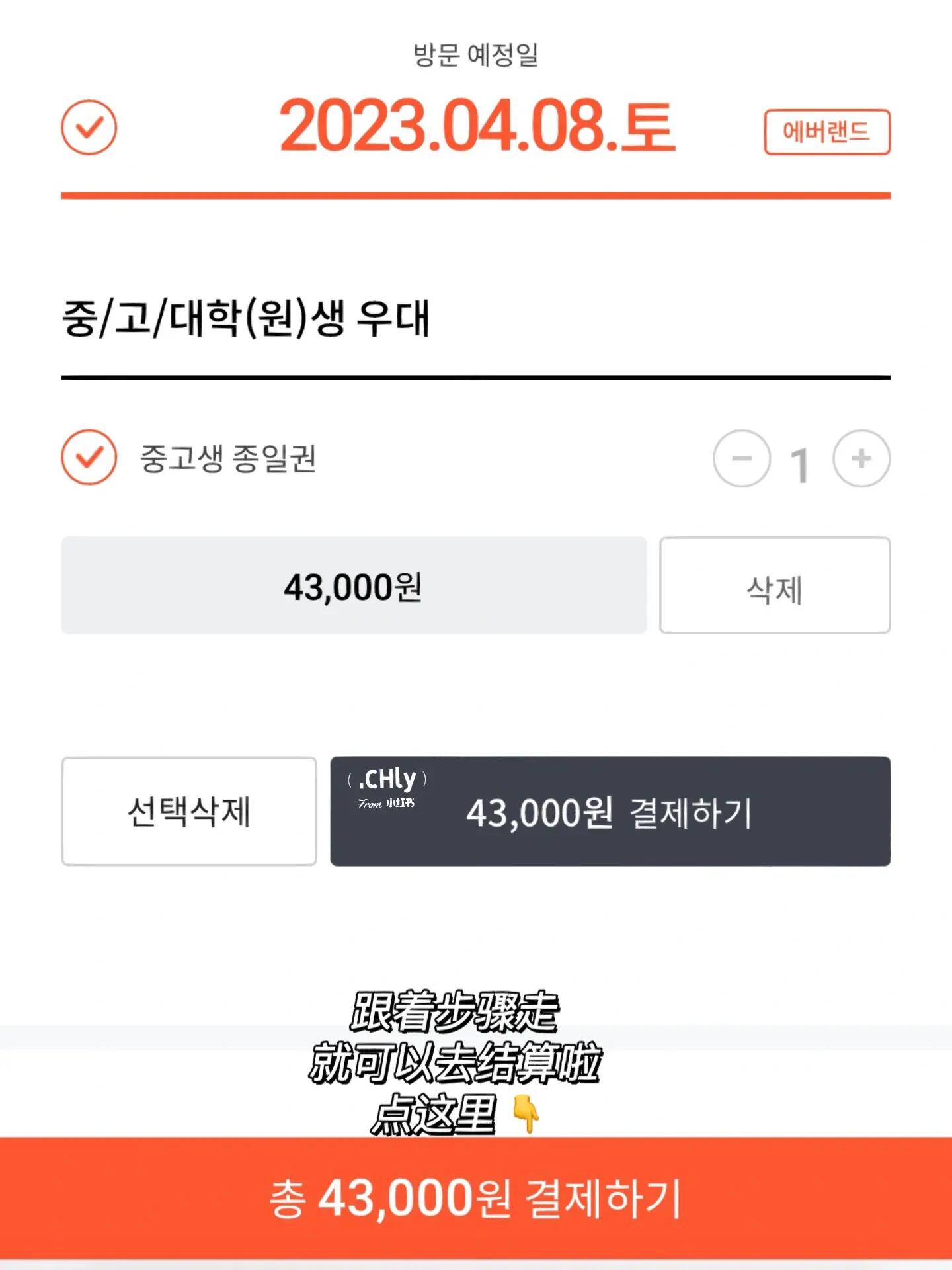
Task: Click 선택삭제 to remove selected items
Action: 189,811
